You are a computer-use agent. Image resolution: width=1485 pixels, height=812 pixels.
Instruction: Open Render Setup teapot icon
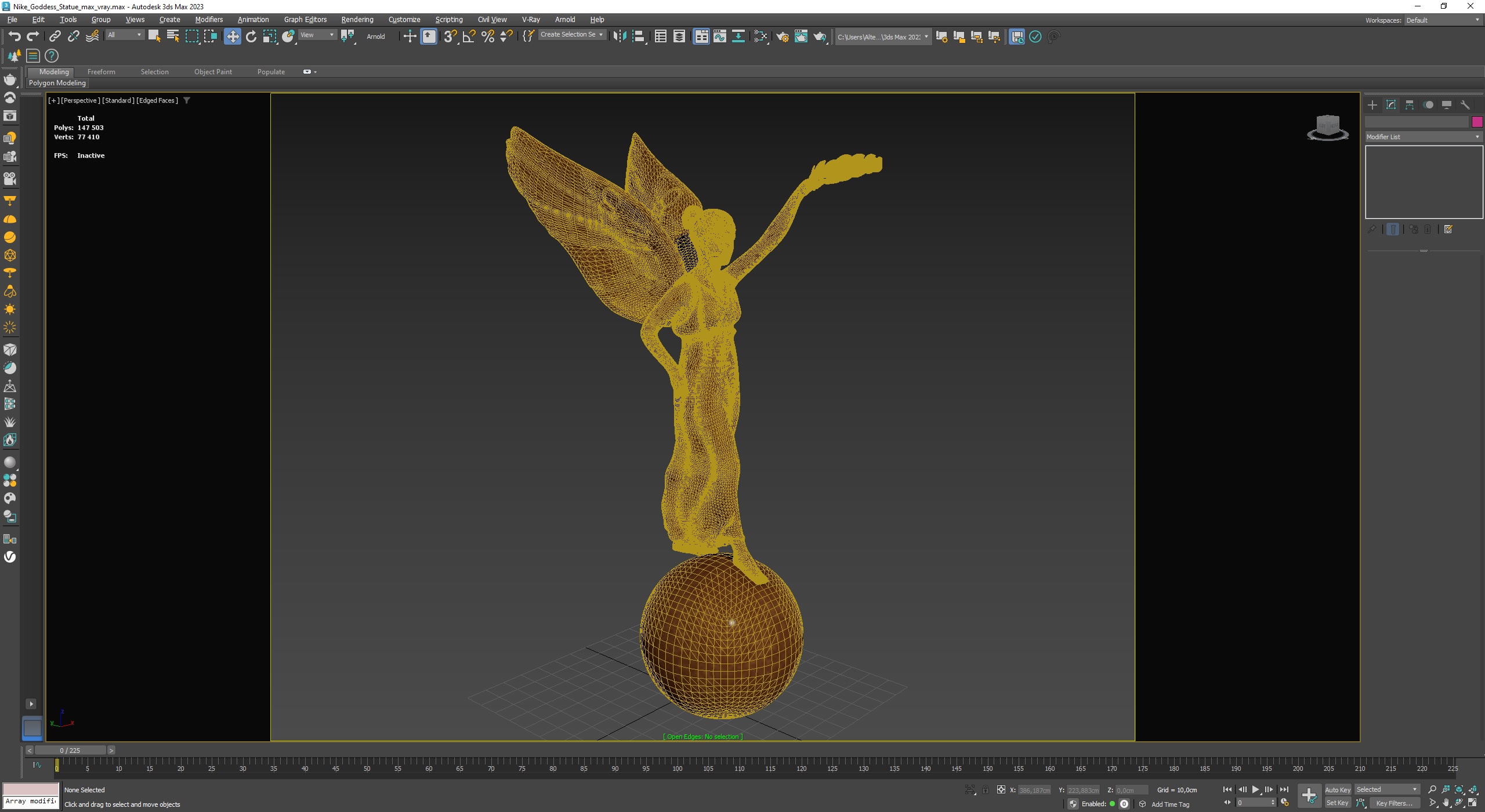tap(782, 37)
